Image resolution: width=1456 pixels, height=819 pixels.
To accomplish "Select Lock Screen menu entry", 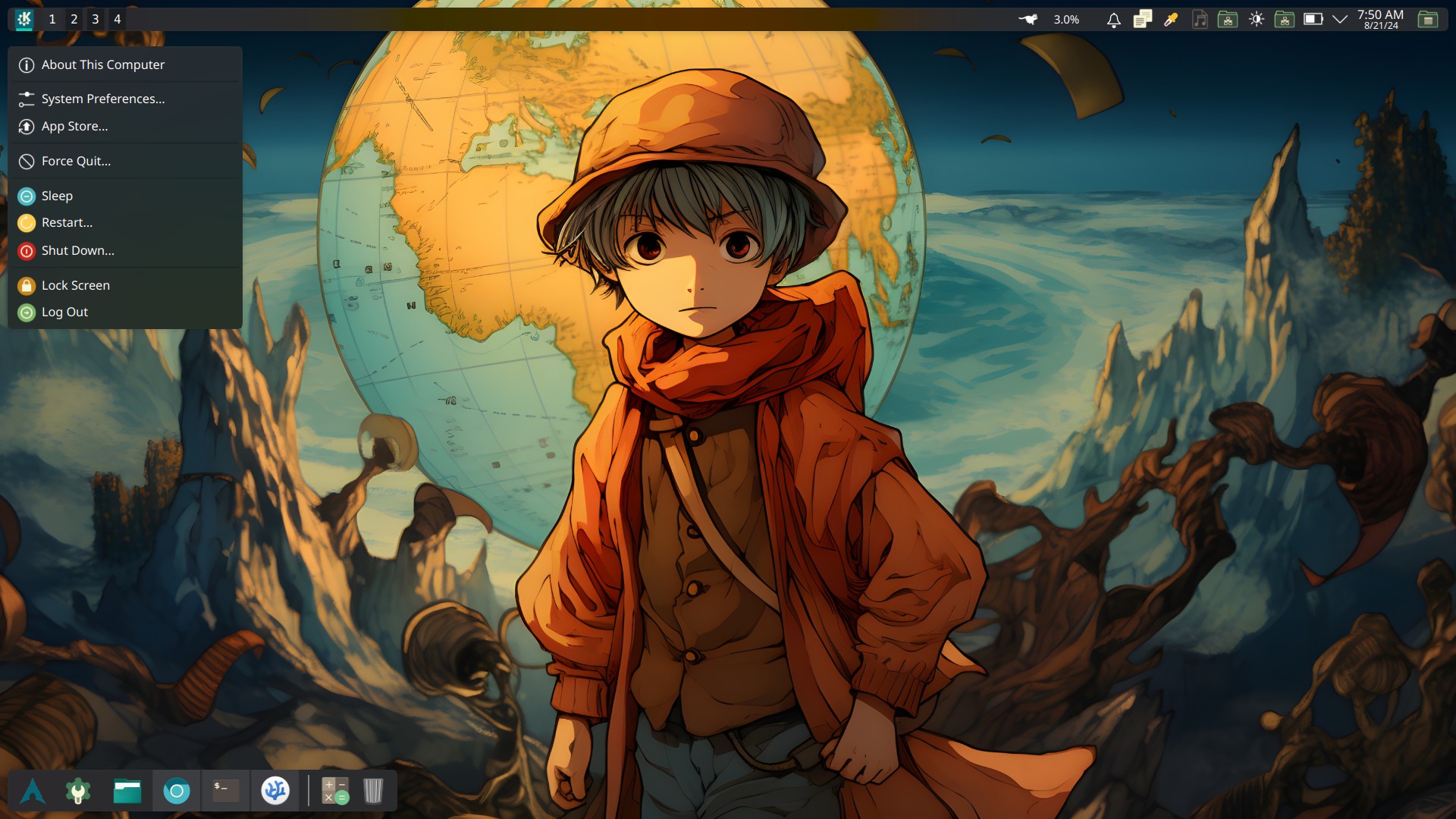I will tap(76, 286).
